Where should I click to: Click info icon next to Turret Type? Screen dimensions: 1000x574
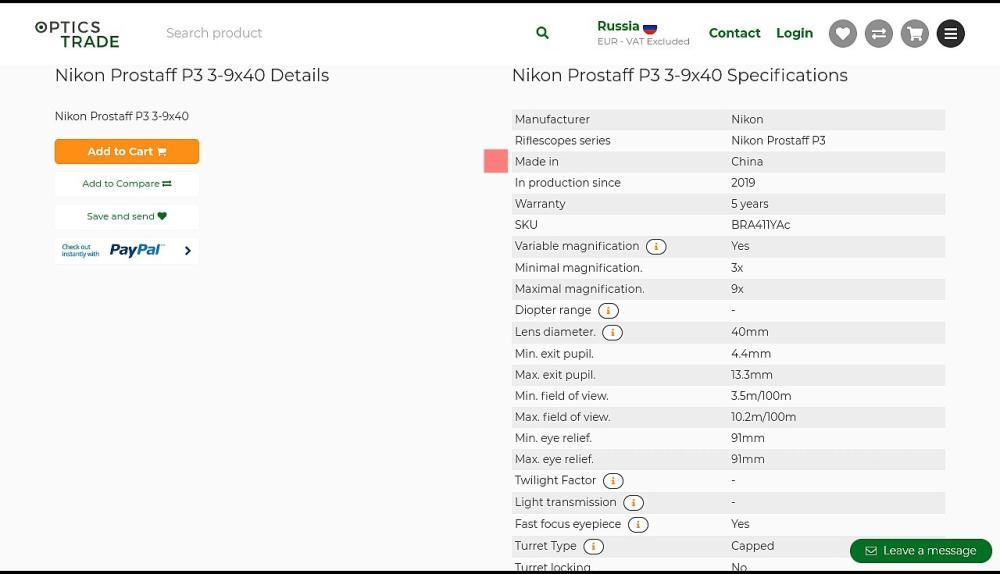[593, 546]
